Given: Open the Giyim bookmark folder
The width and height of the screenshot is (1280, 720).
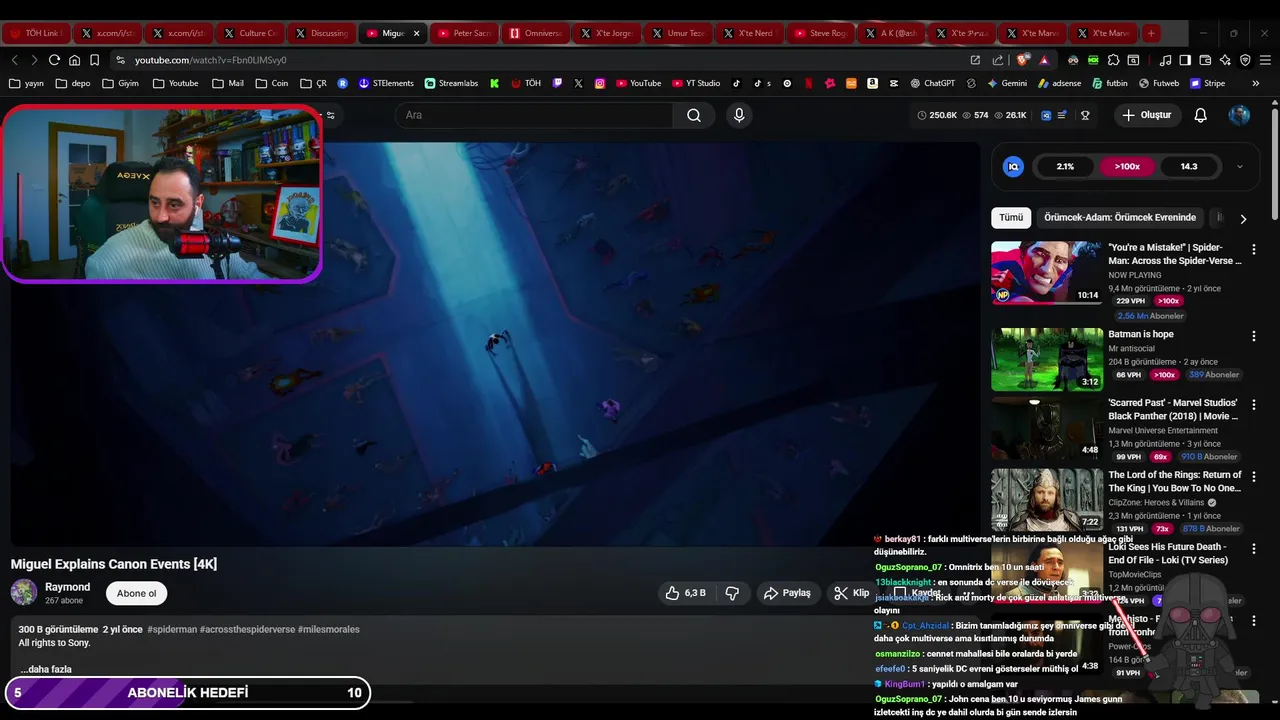Looking at the screenshot, I should click(x=120, y=84).
